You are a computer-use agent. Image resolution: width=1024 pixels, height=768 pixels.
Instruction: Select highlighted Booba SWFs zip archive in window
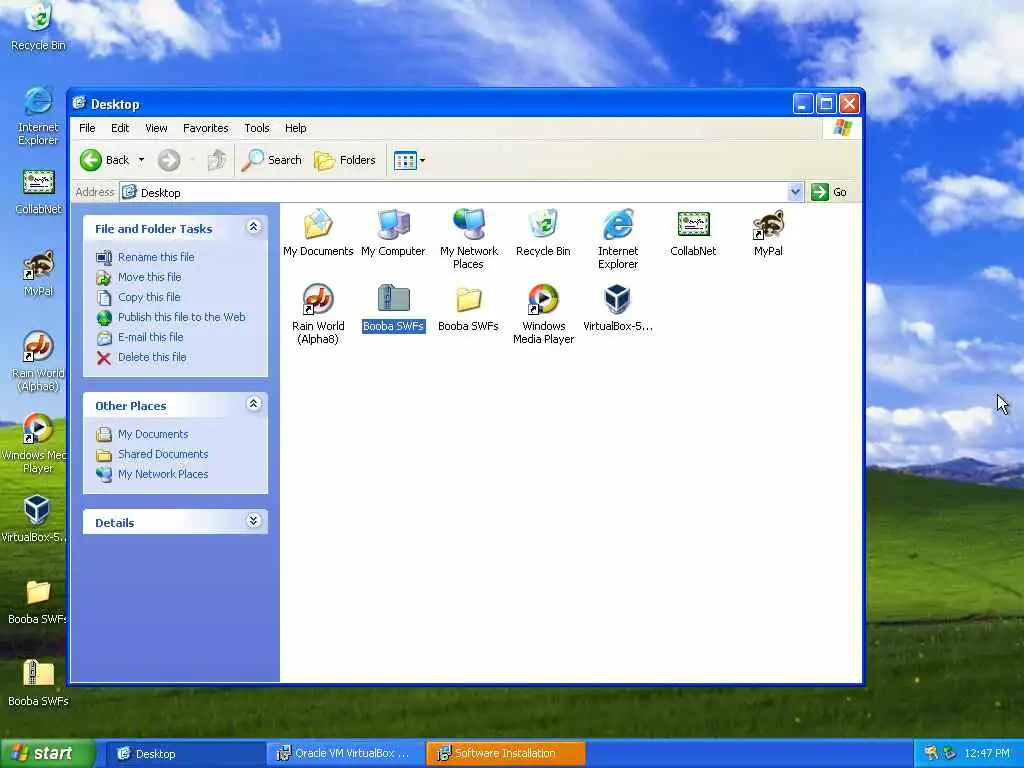coord(393,299)
